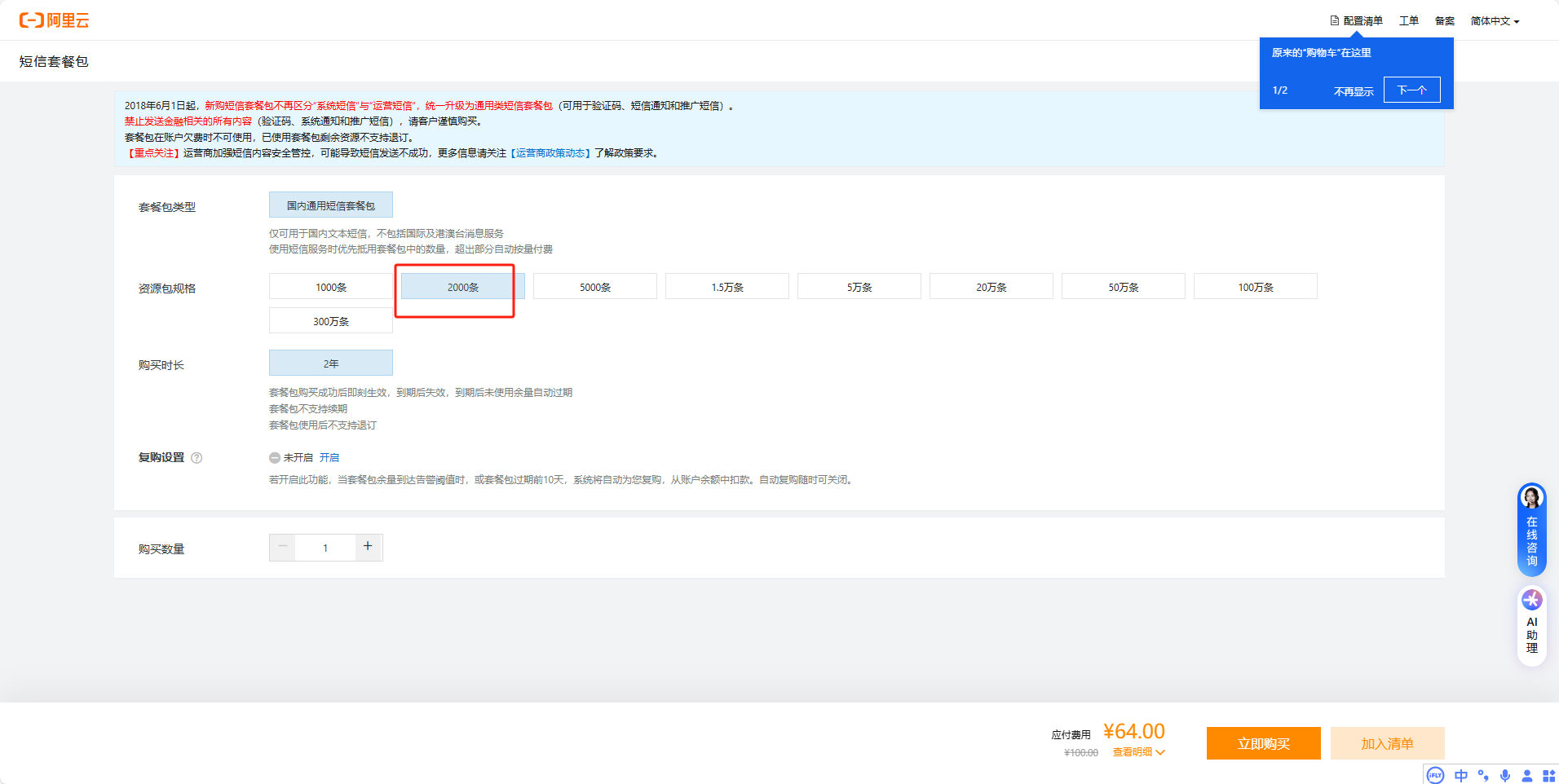Click the user account icon in IME bar

pyautogui.click(x=1527, y=775)
